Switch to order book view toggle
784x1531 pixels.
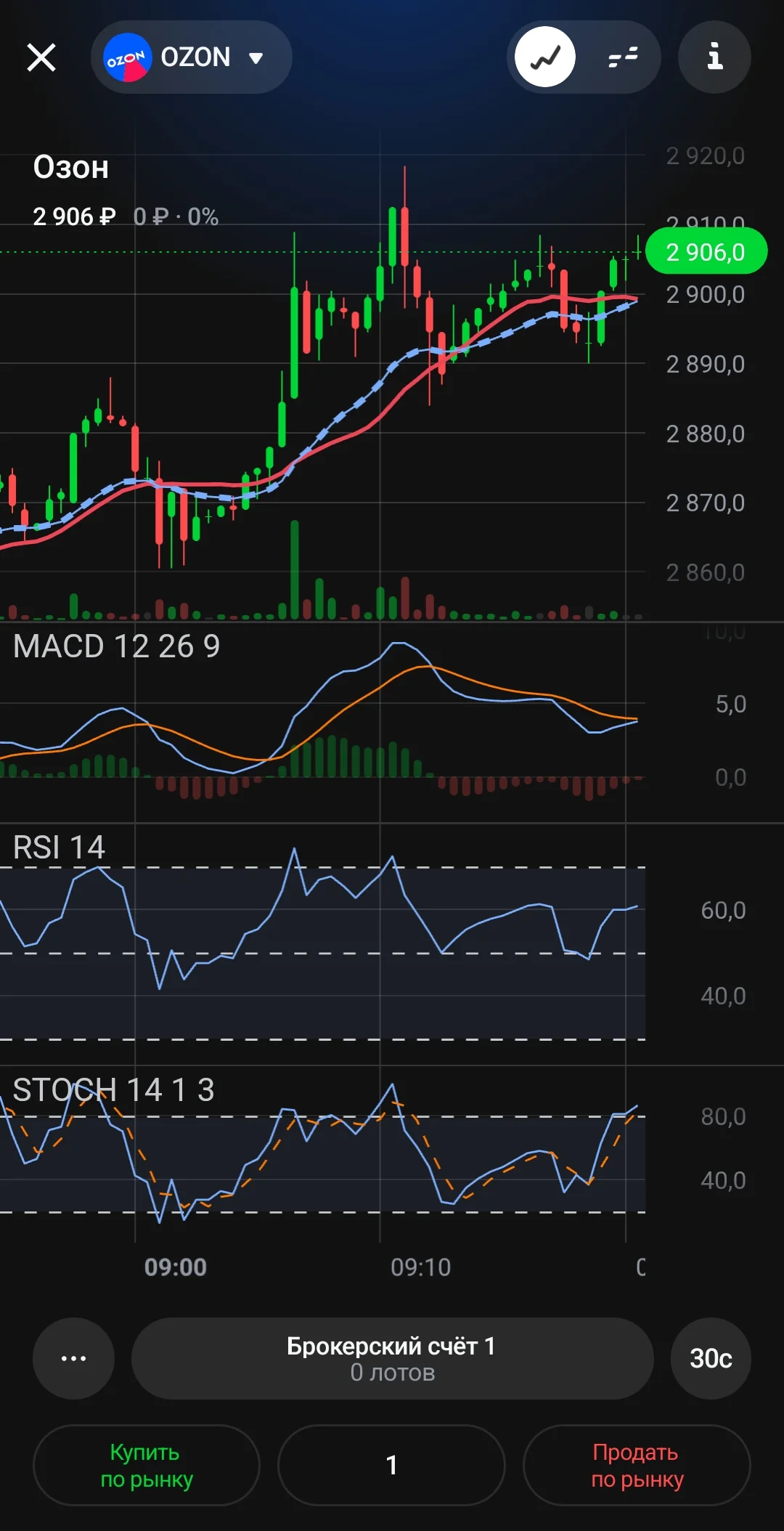[x=622, y=57]
